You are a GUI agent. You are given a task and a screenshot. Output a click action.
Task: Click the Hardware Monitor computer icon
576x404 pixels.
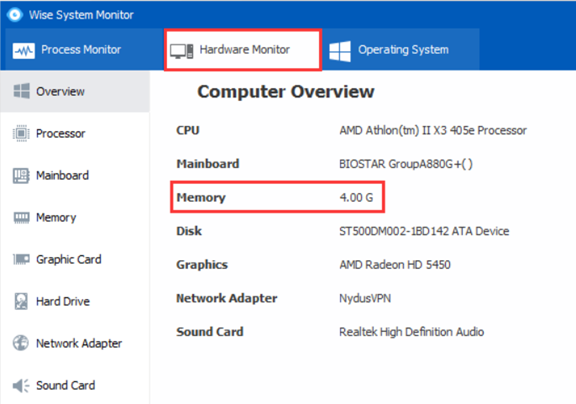coord(181,51)
